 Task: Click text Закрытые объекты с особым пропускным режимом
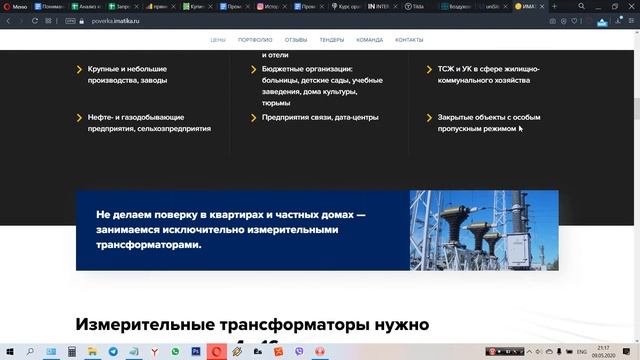489,123
